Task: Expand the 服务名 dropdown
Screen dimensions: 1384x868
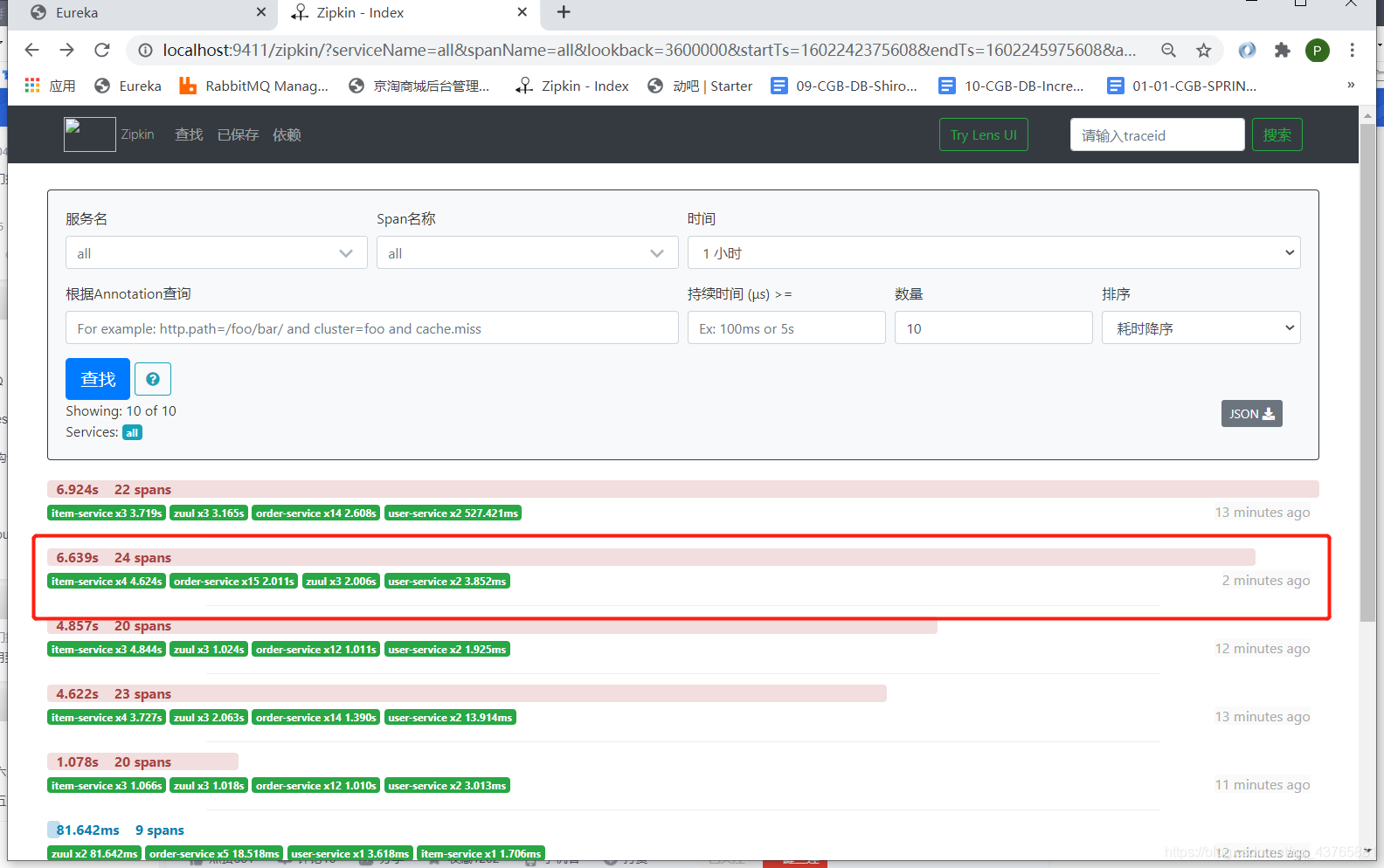Action: click(217, 252)
